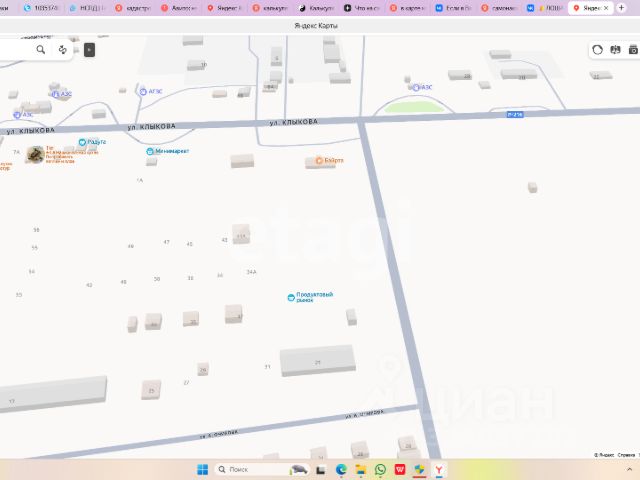Click the Справка link at bottom right

tap(626, 455)
